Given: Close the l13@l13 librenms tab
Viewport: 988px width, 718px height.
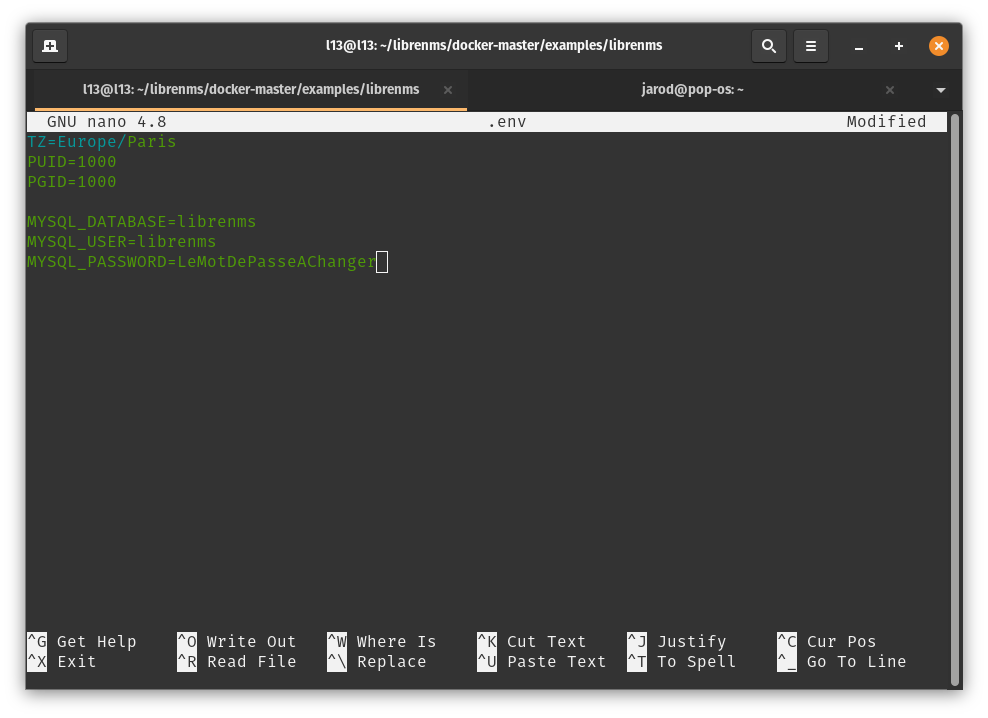Looking at the screenshot, I should 447,90.
